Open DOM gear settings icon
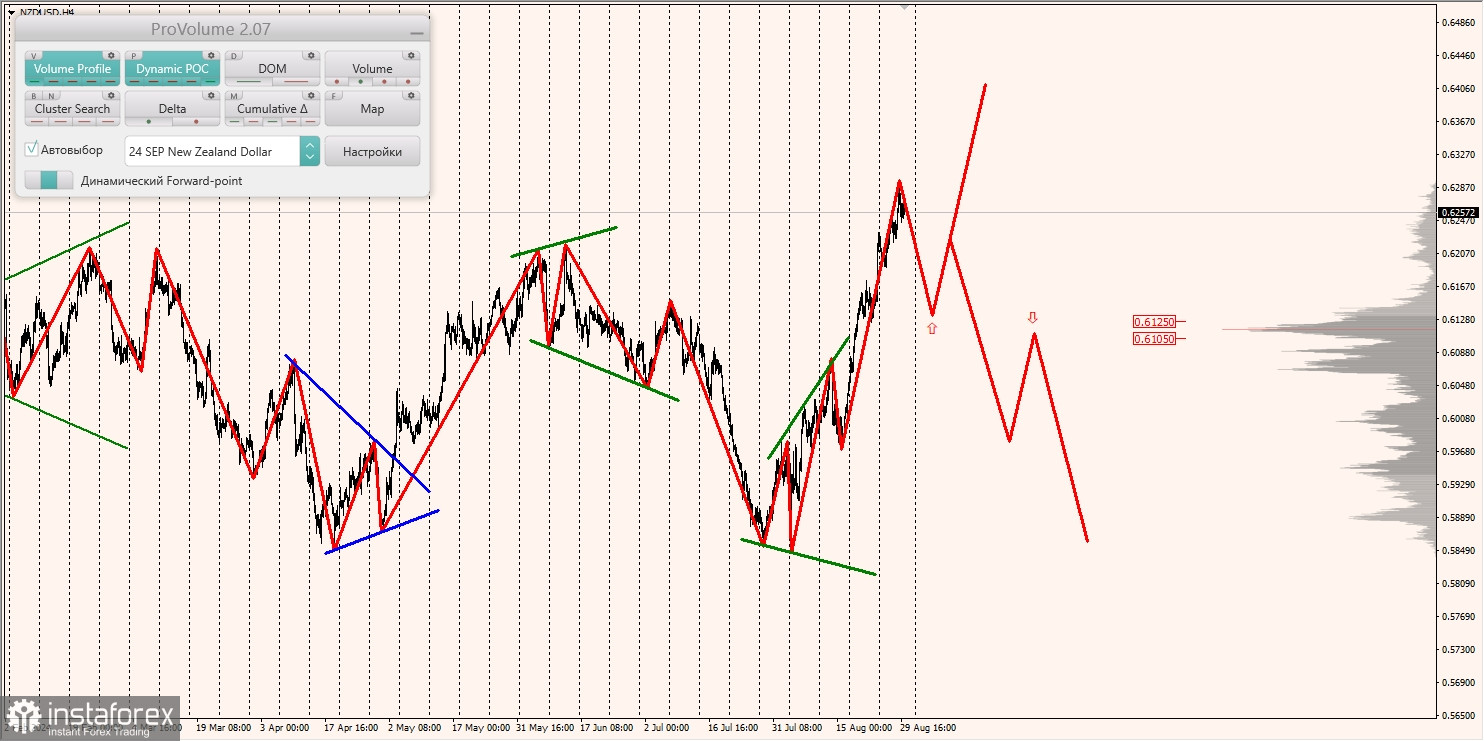 click(x=311, y=56)
